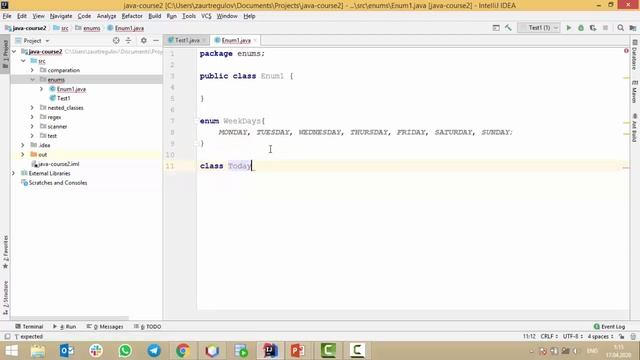
Task: Open WhatsApp from the taskbar
Action: point(125,351)
